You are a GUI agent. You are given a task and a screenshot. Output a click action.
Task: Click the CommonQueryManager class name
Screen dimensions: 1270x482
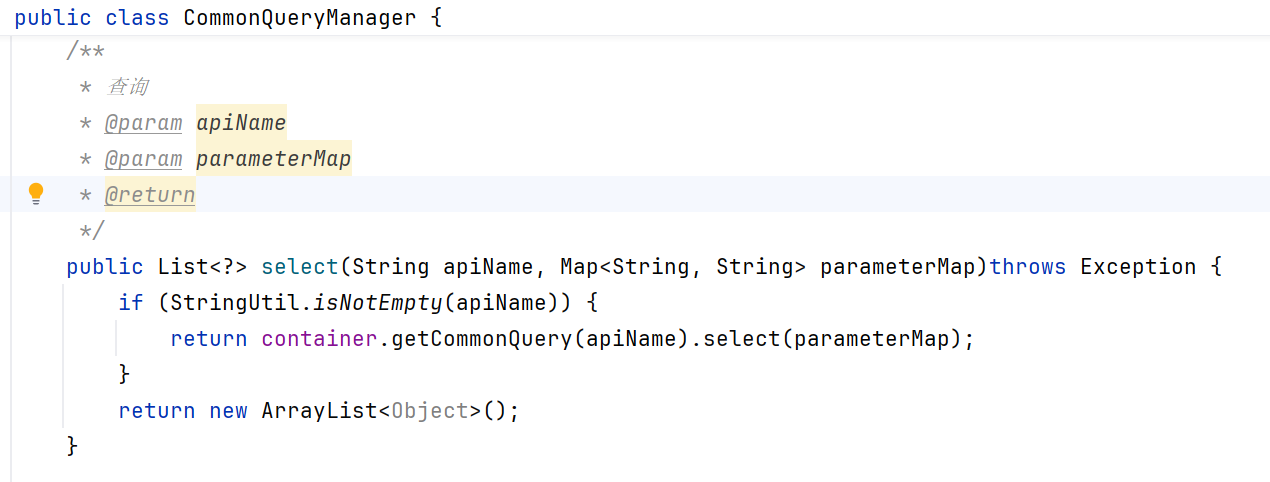(x=300, y=18)
